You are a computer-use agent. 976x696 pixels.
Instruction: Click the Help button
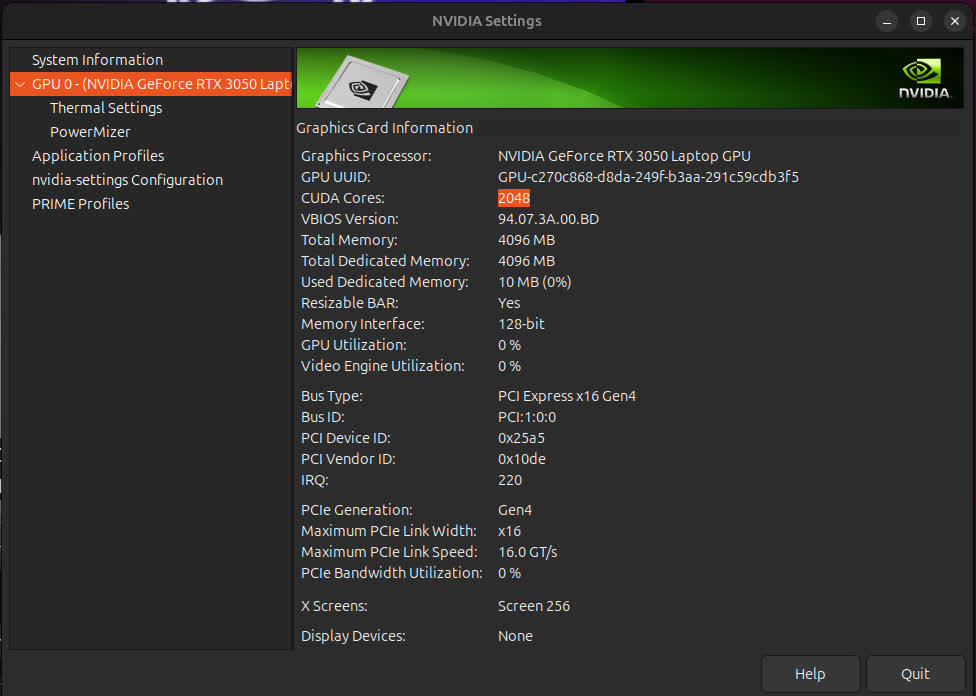pyautogui.click(x=810, y=673)
